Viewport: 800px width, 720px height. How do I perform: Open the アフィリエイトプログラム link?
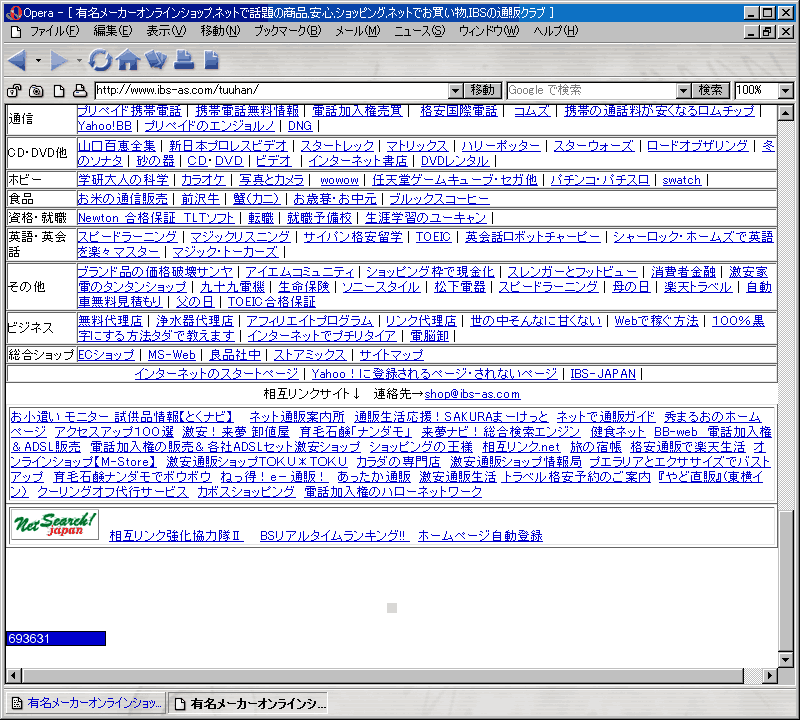coord(310,321)
